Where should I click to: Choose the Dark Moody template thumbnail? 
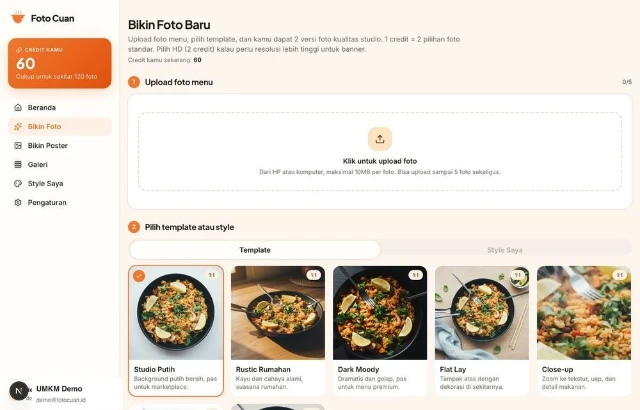380,312
